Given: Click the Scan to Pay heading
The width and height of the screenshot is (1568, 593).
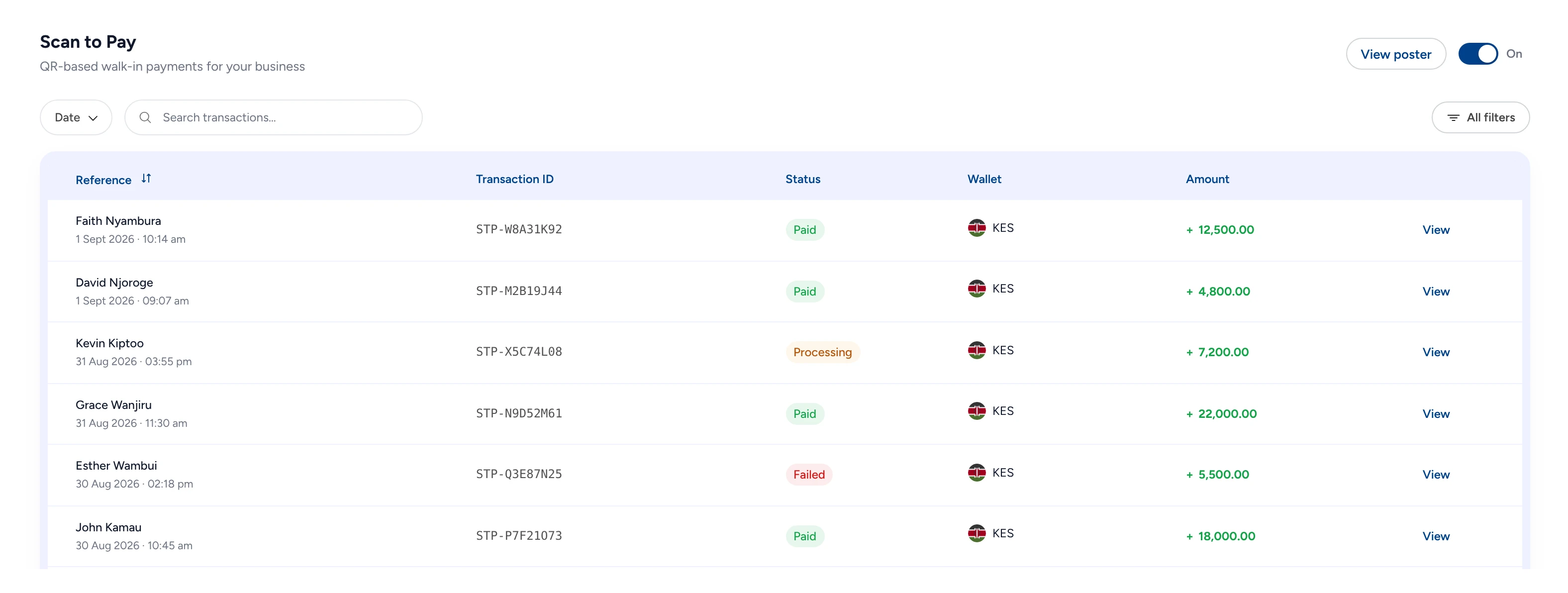Looking at the screenshot, I should pos(88,42).
